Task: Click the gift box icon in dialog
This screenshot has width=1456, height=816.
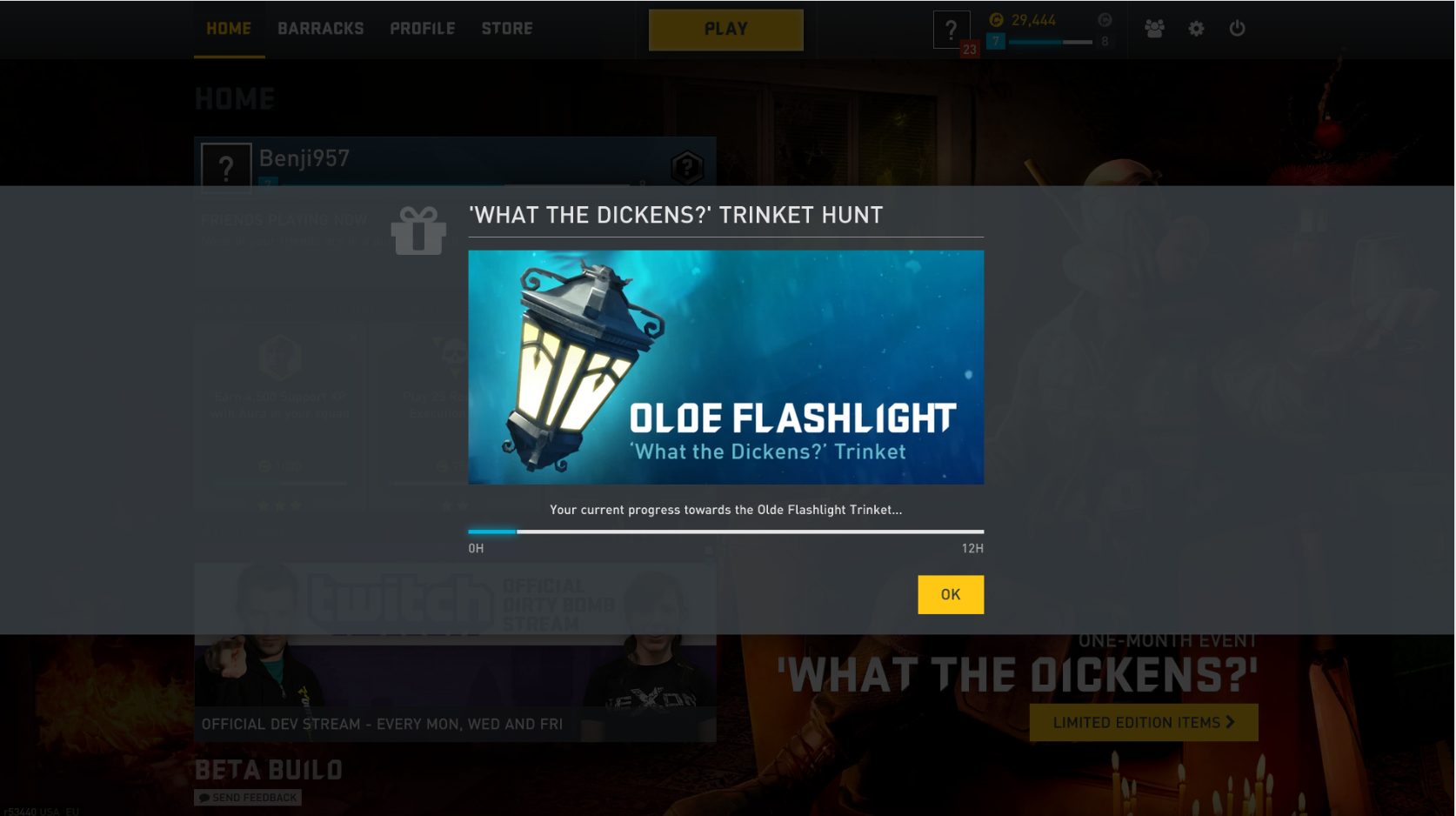Action: (x=418, y=231)
